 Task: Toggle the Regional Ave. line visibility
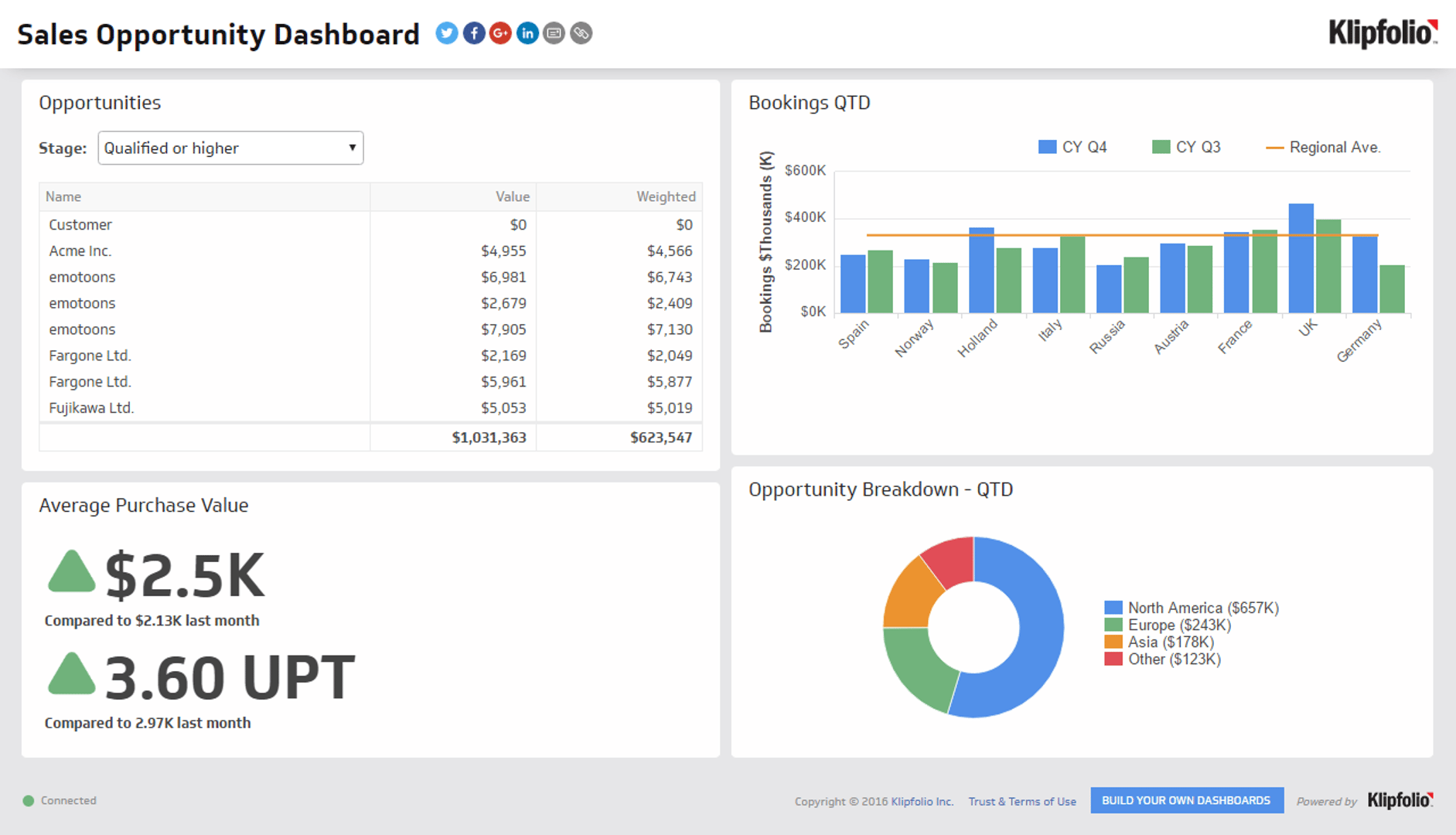[x=1324, y=147]
